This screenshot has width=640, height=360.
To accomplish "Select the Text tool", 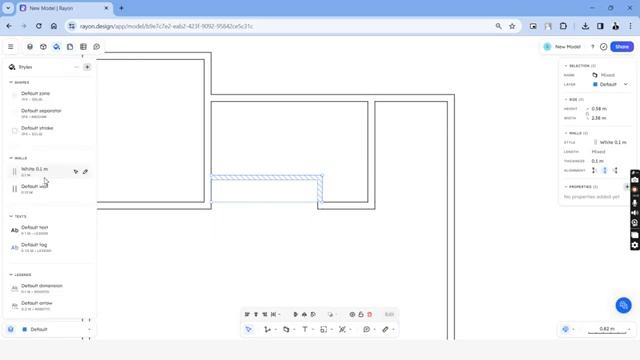I will tap(305, 329).
